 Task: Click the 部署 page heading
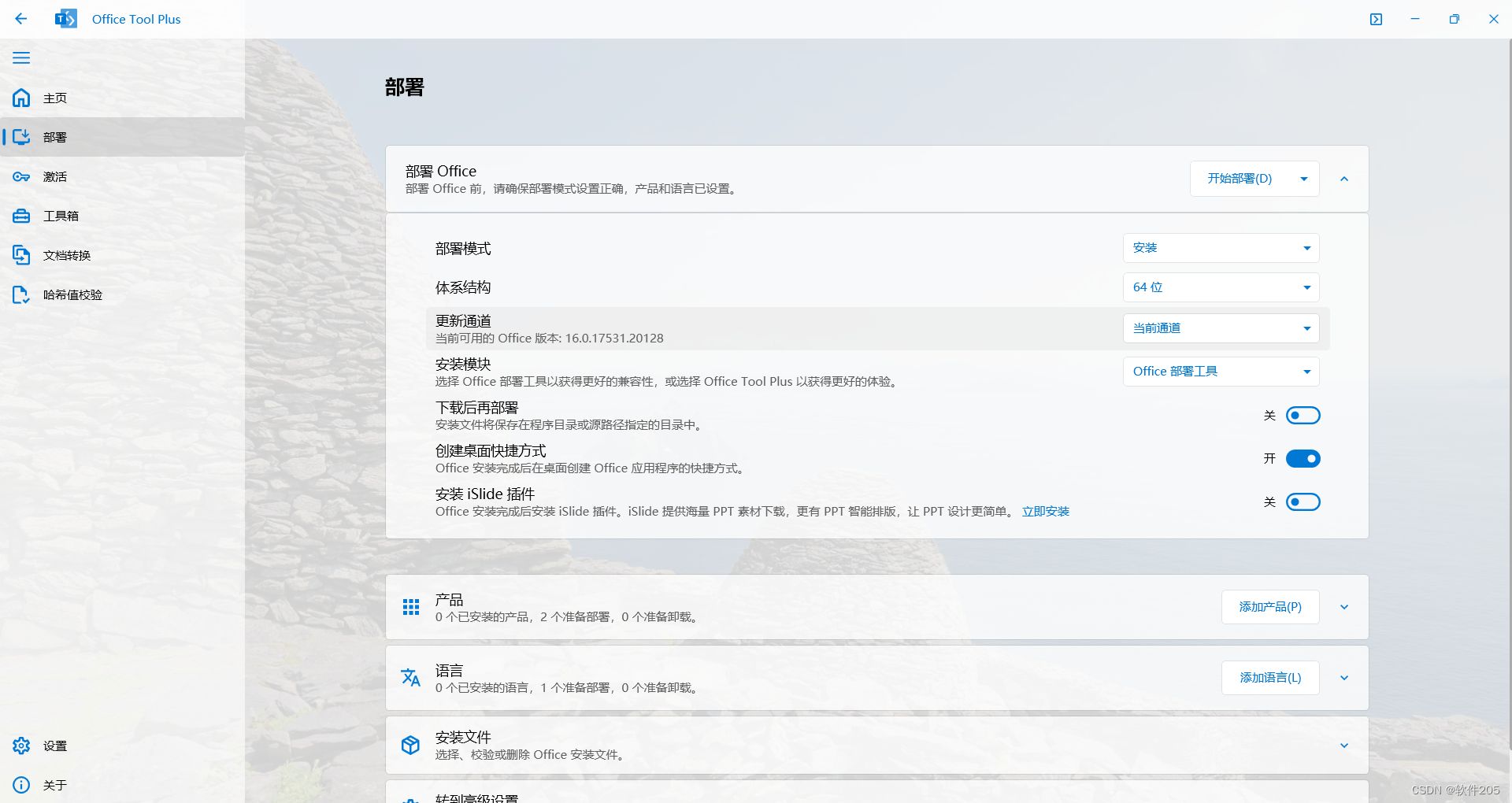coord(405,87)
